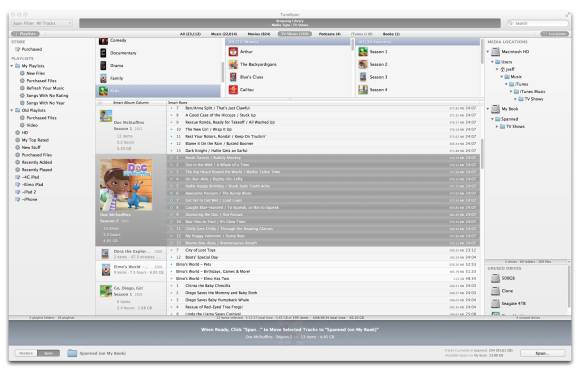Switch to the Podcasts media tab
The image size is (580, 372).
pos(330,34)
